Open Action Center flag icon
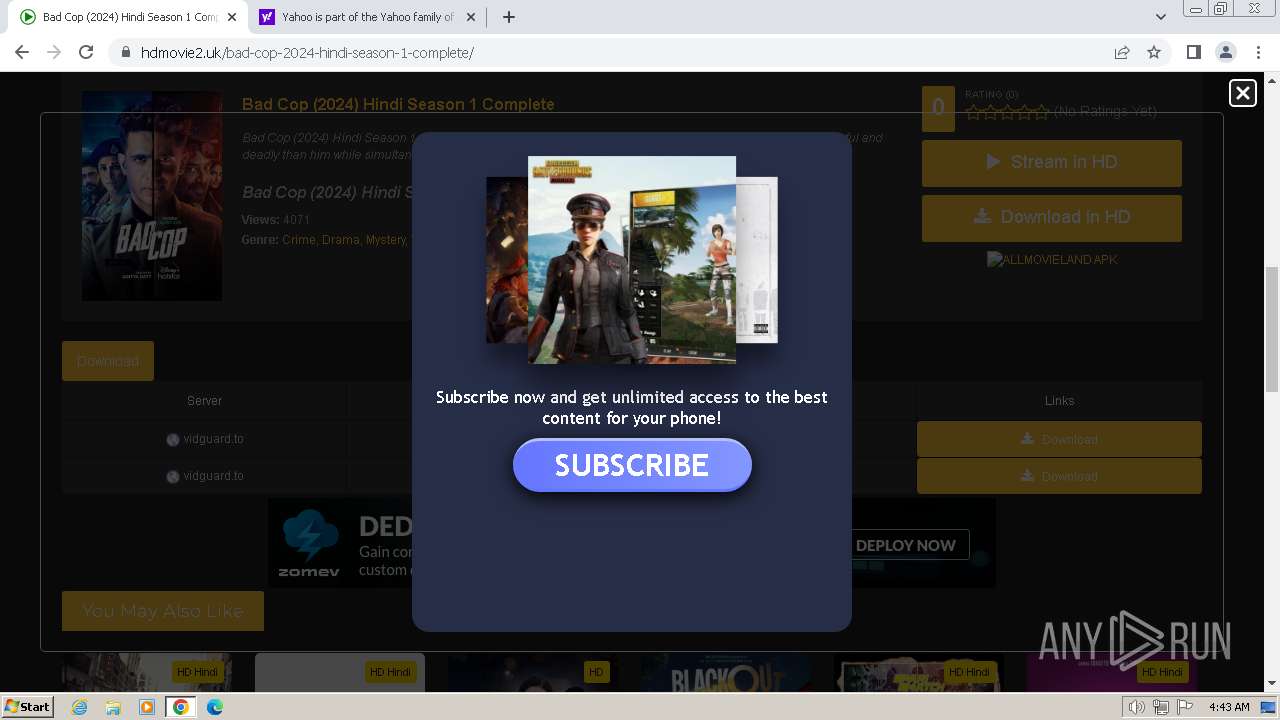The image size is (1280, 720). [x=1185, y=707]
